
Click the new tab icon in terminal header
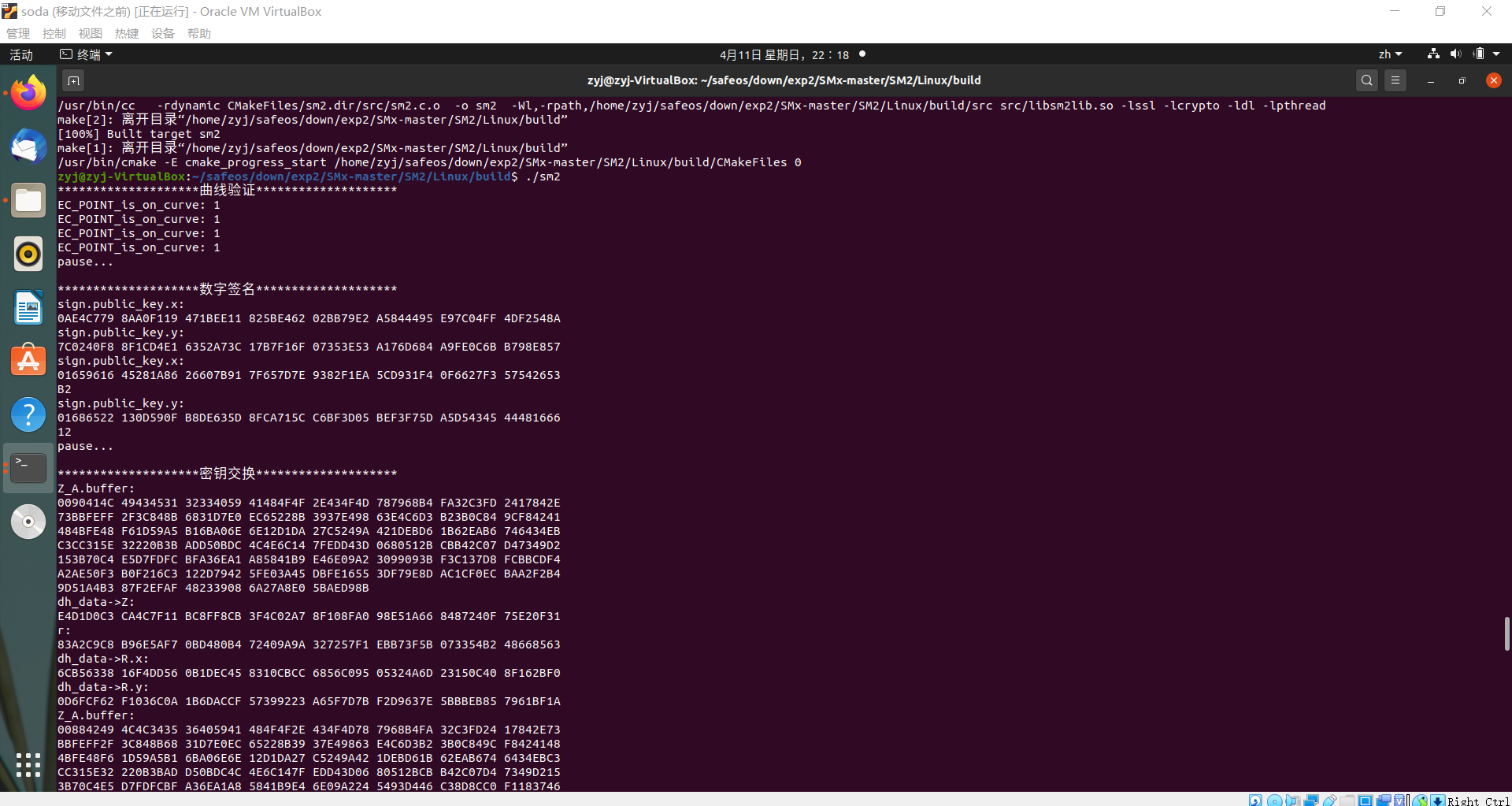(73, 80)
